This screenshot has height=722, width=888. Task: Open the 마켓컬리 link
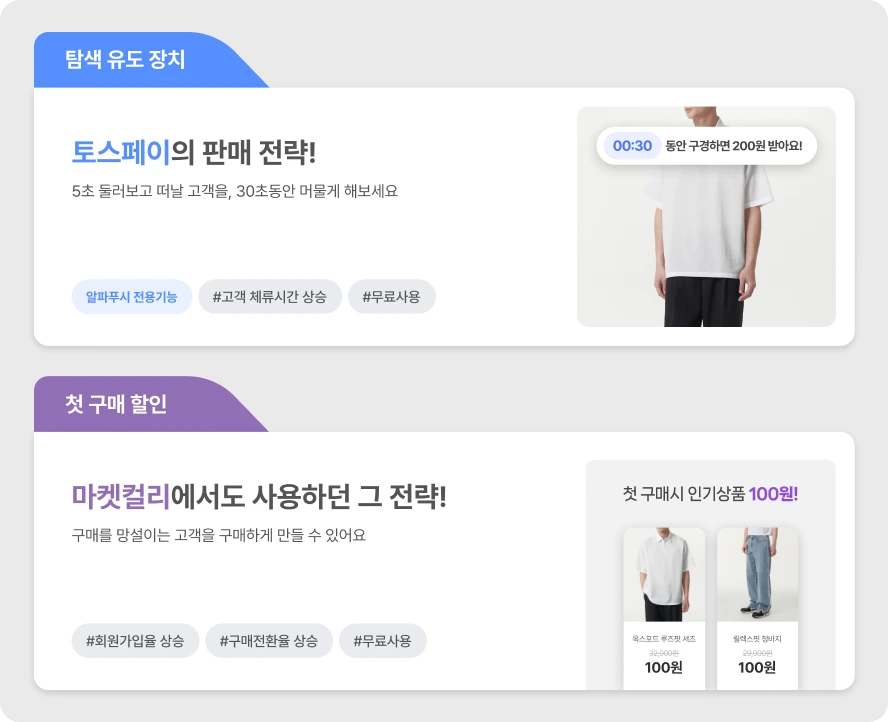point(115,496)
